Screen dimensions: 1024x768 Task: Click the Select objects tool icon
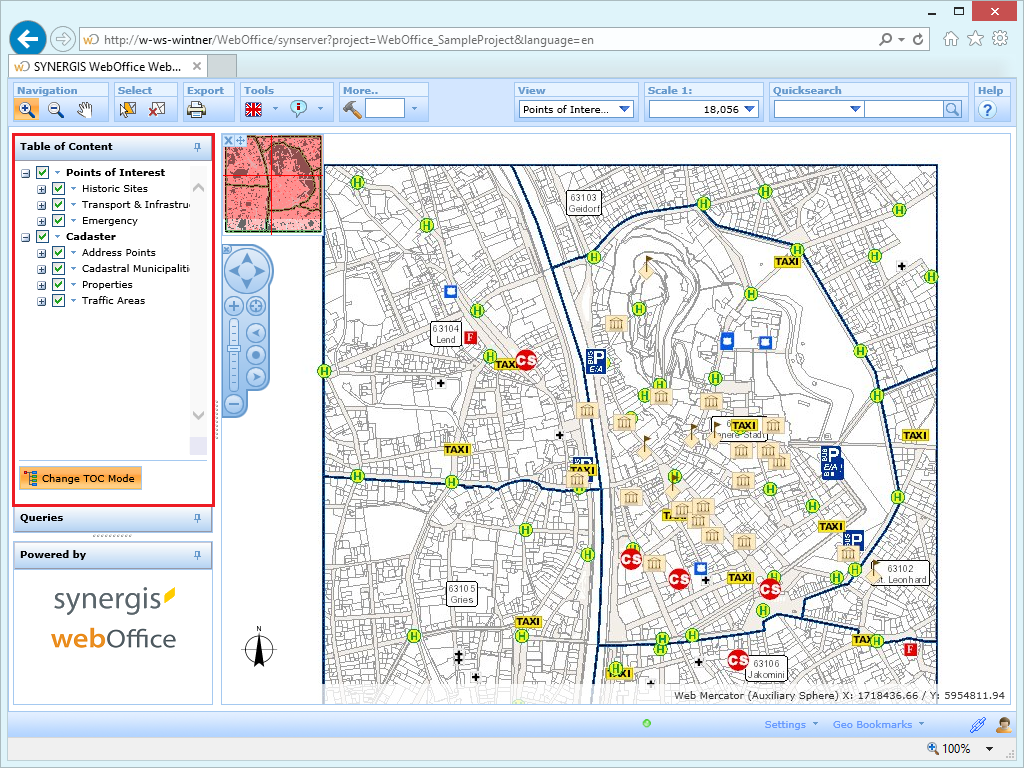coord(127,109)
